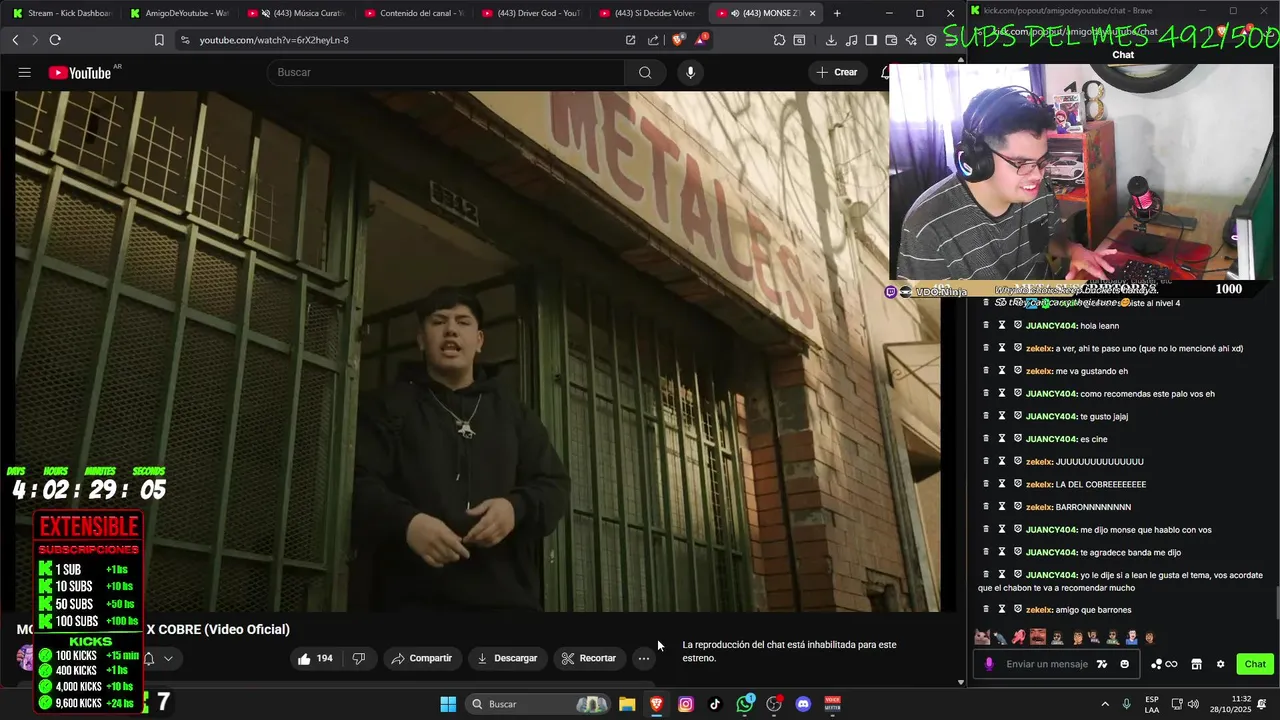Viewport: 1280px width, 720px height.
Task: Bookmark this page icon
Action: tap(159, 40)
